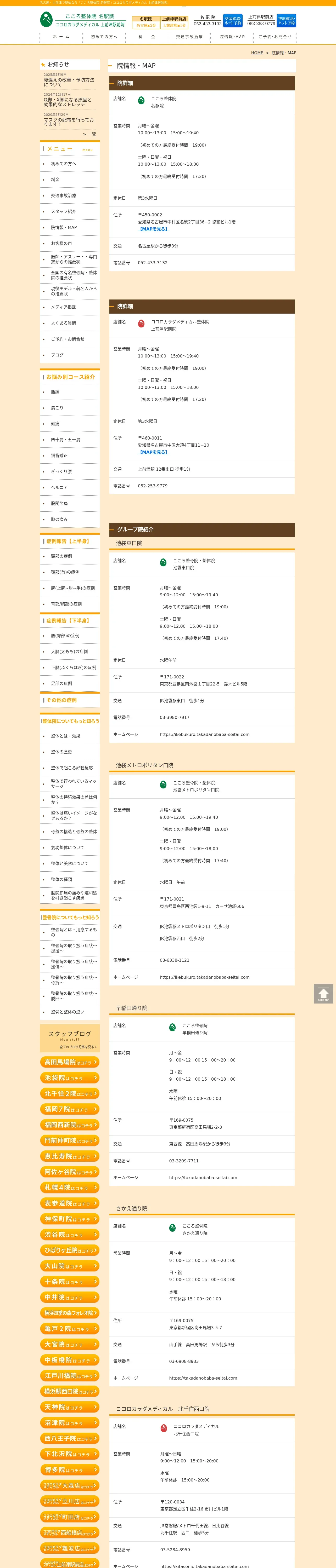Click the green logo beside 池袋東口院 name

(x=164, y=562)
